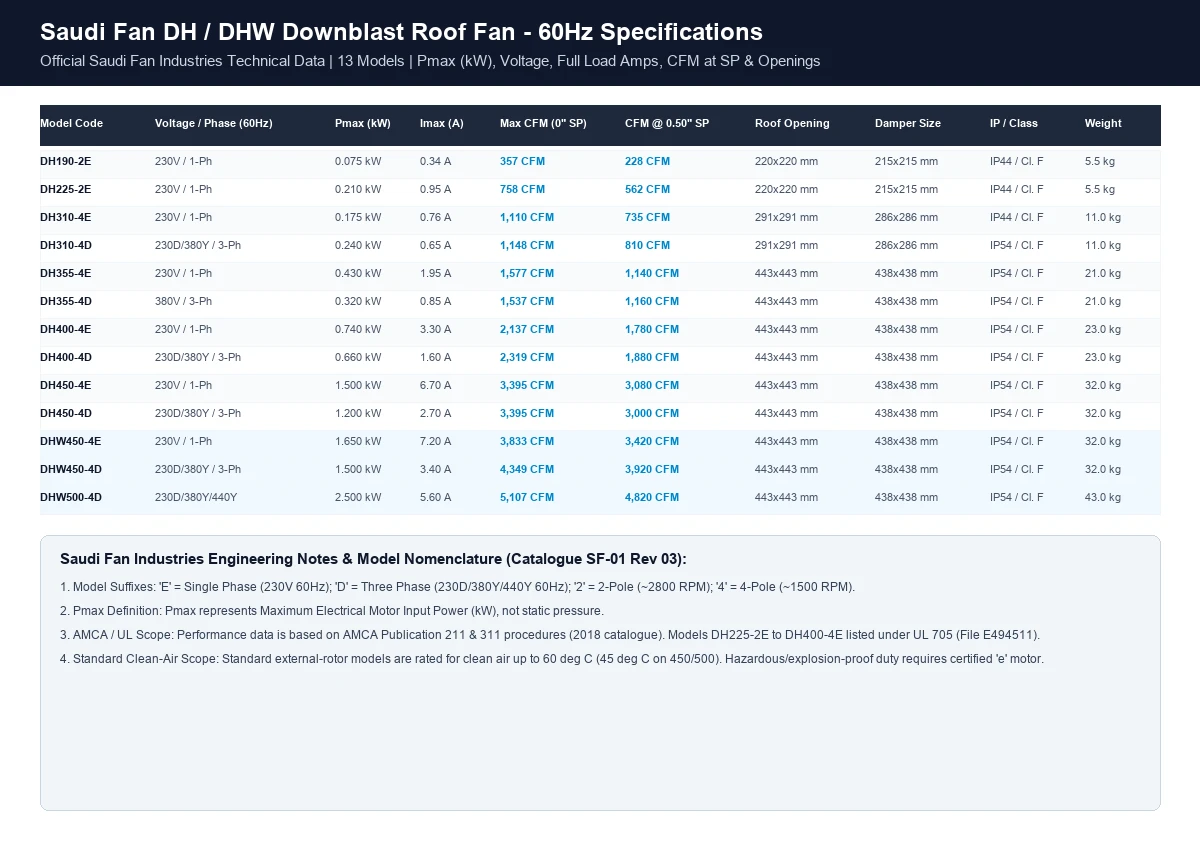Click the Damper Size column header
The image size is (1200, 850).
(x=908, y=123)
